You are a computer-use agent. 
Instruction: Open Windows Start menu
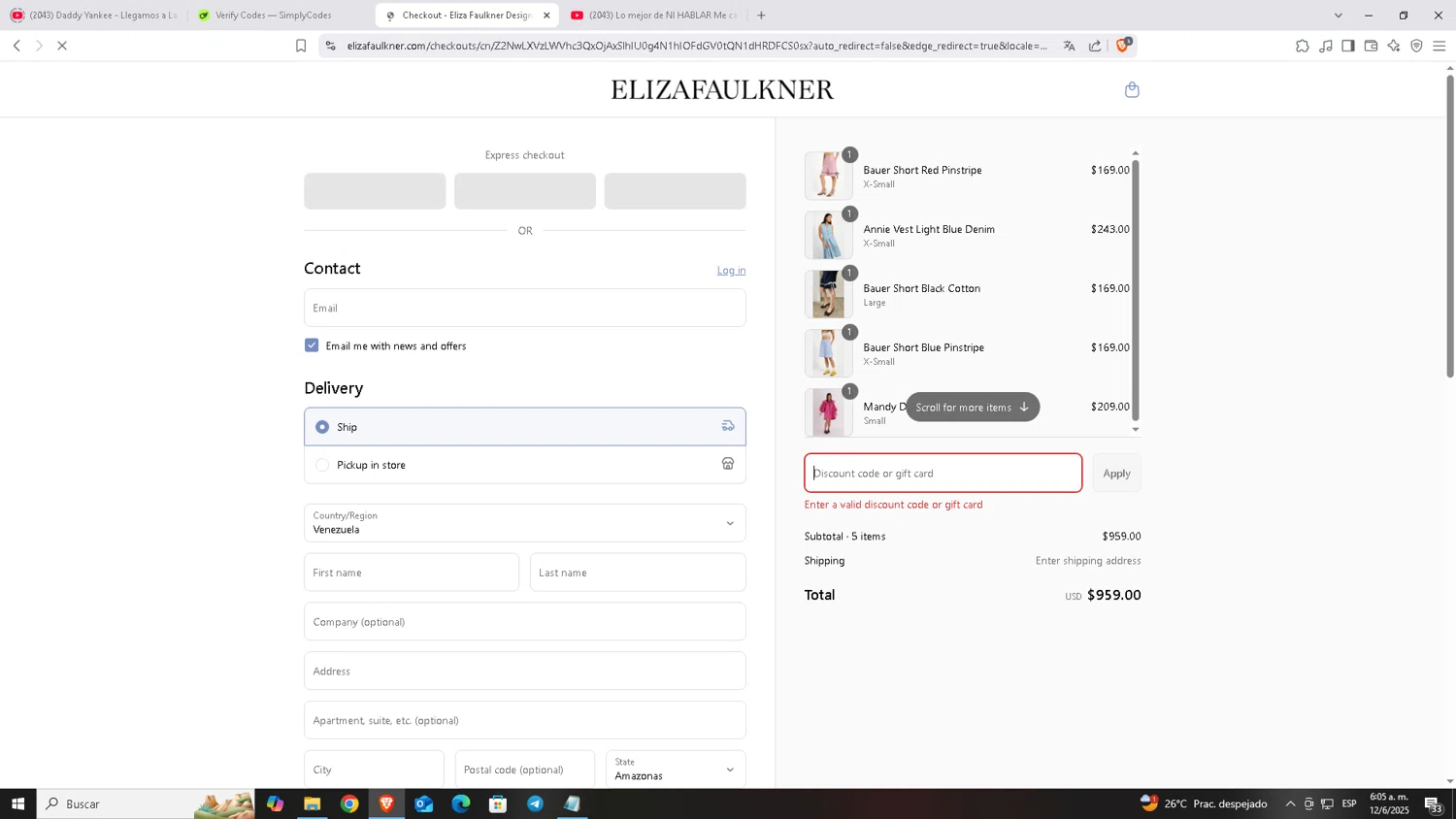click(17, 803)
